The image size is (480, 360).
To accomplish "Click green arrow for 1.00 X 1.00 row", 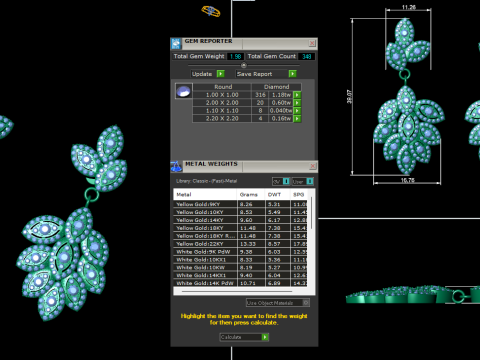I will (x=297, y=95).
